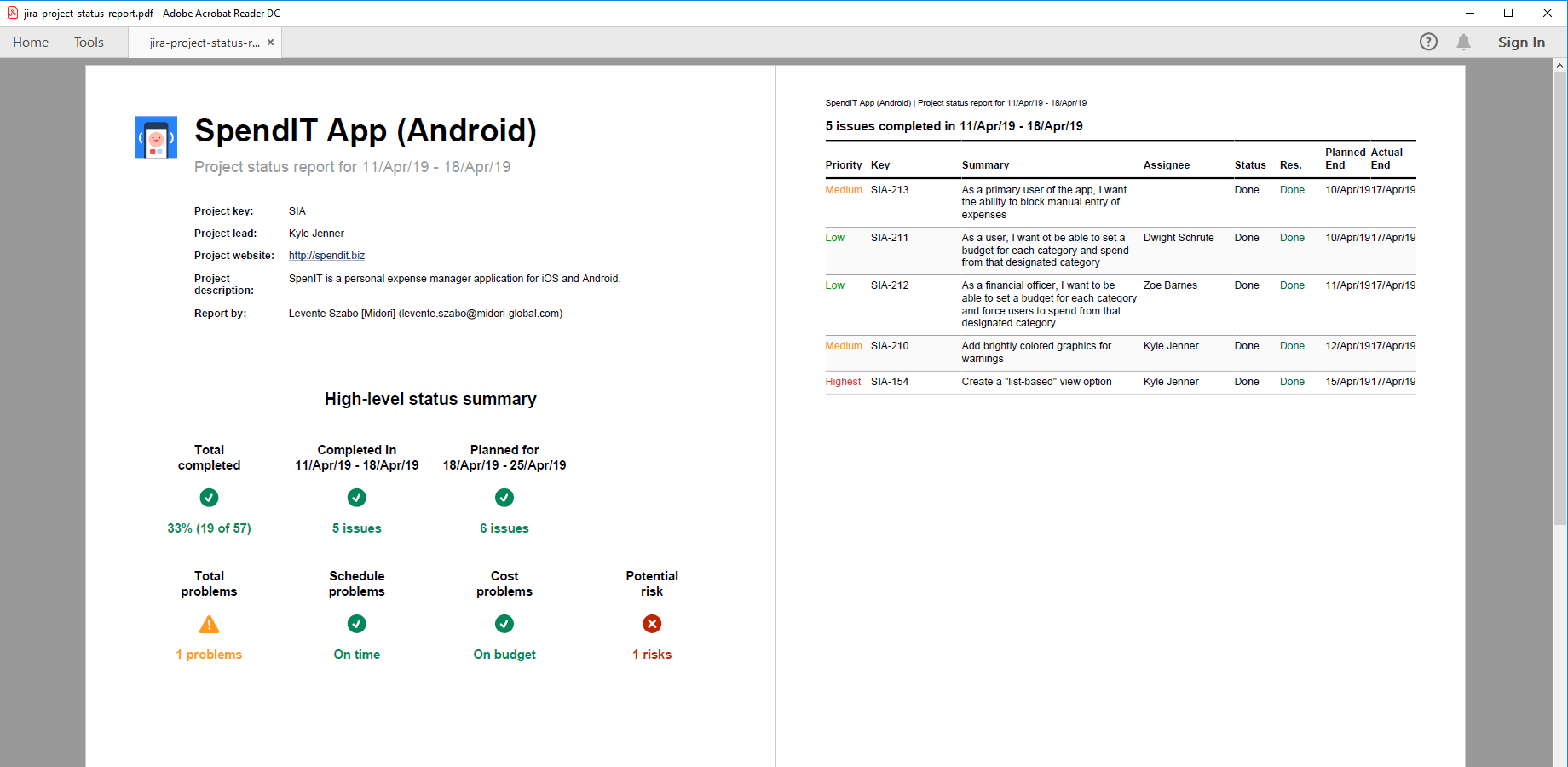
Task: Click the green check under Total completed
Action: click(x=209, y=498)
